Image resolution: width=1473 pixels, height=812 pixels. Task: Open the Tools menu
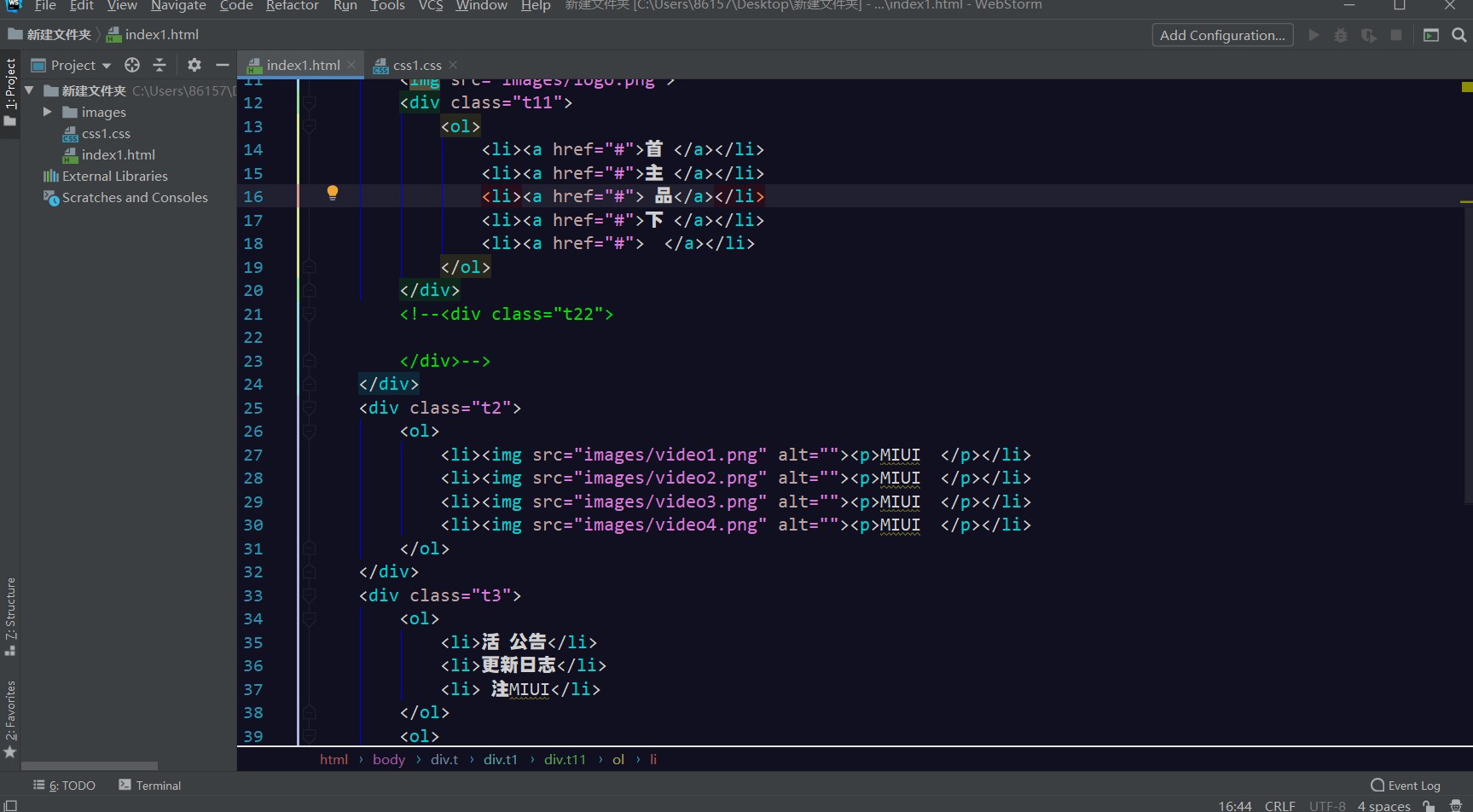tap(387, 6)
